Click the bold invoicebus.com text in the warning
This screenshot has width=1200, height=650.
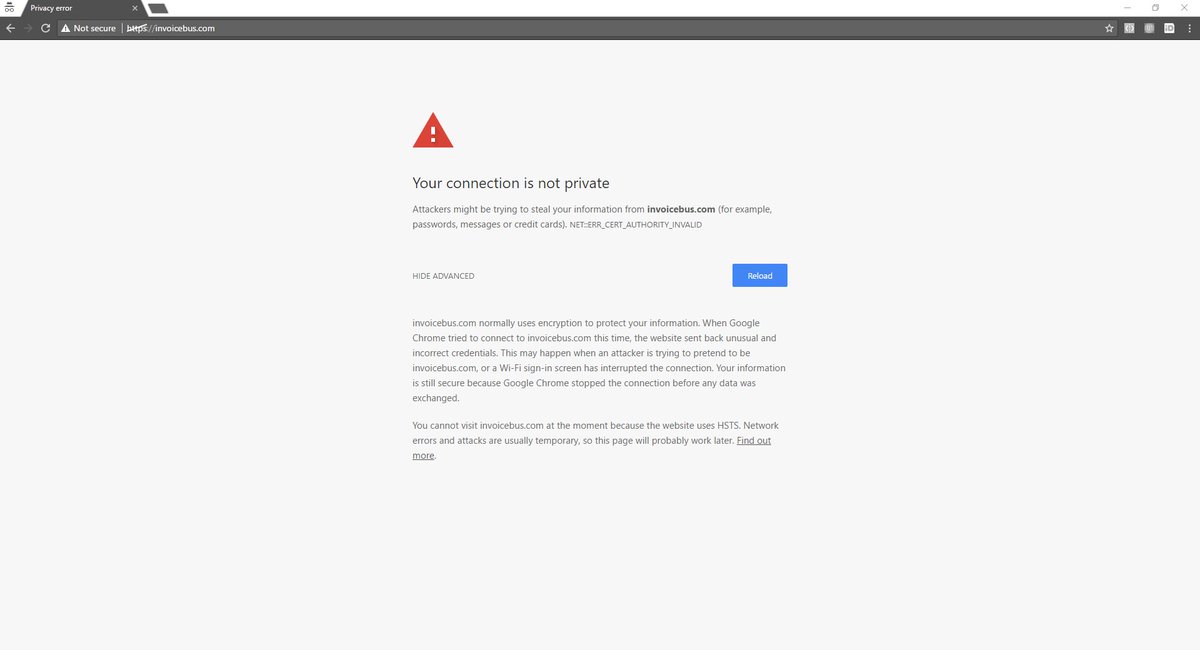681,209
